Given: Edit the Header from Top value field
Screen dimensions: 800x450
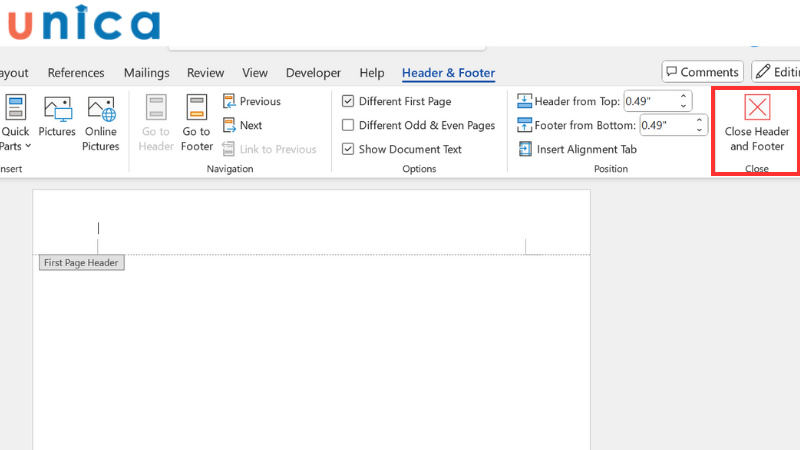Looking at the screenshot, I should tap(650, 101).
